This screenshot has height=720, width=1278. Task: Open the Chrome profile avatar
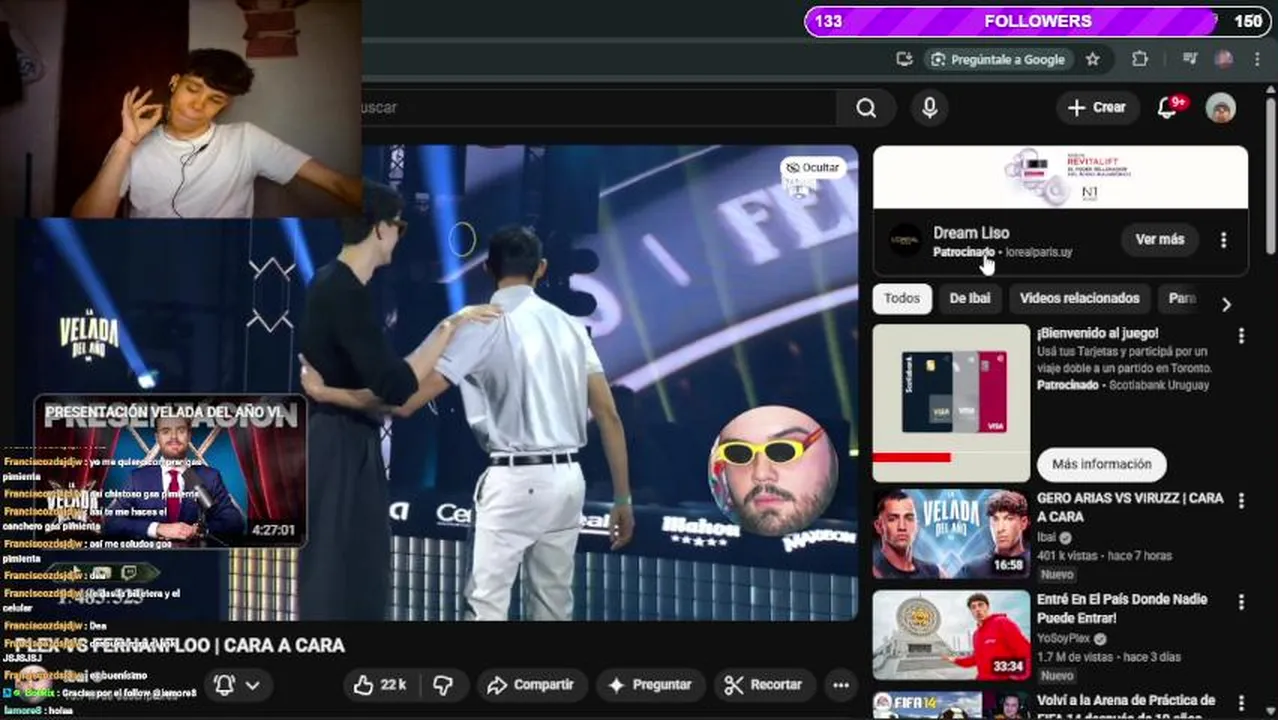[1223, 59]
